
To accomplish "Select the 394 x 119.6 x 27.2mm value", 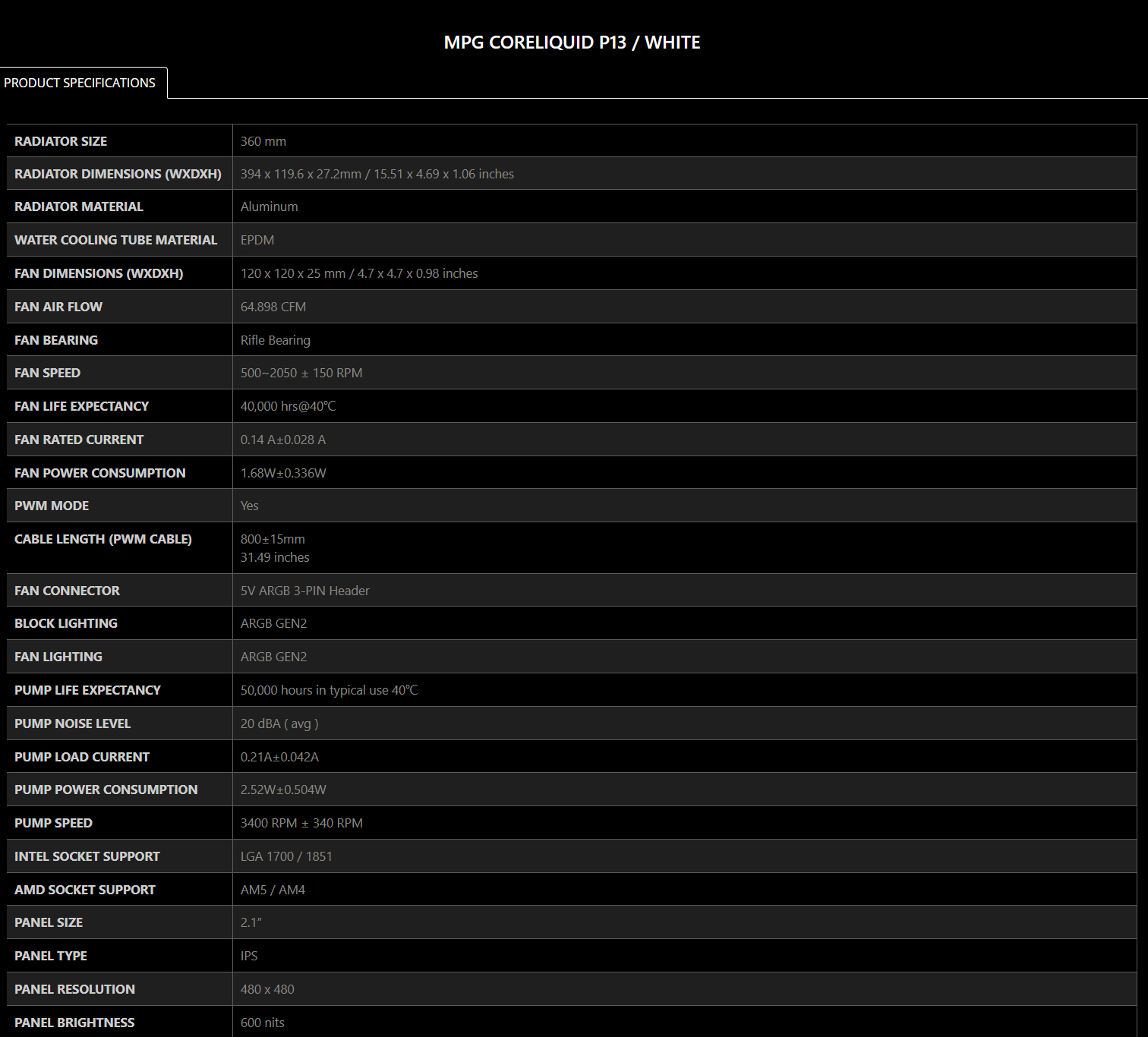I will 377,174.
